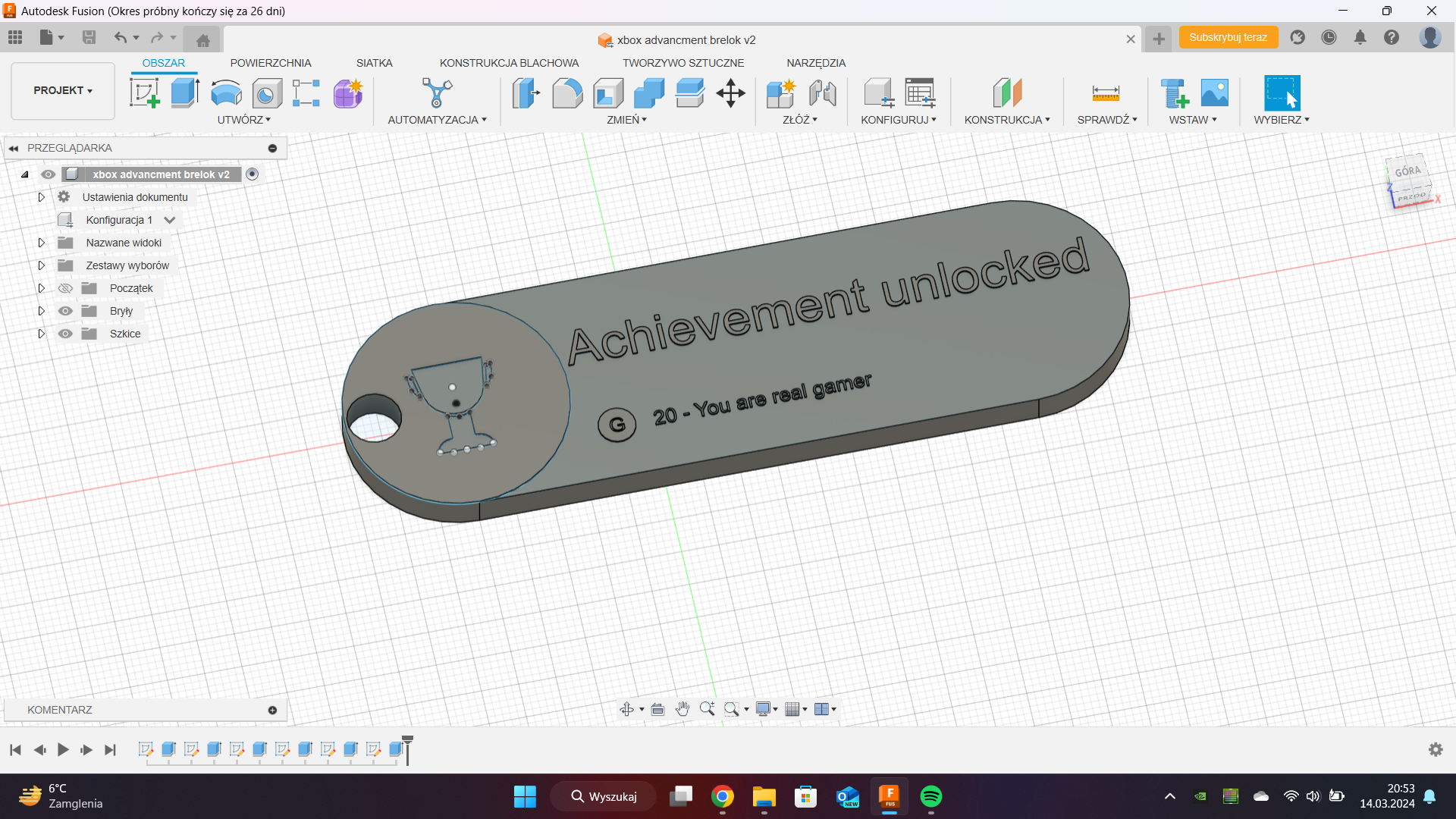Select the Joint tool
Screen dimensions: 1456x819
[823, 93]
